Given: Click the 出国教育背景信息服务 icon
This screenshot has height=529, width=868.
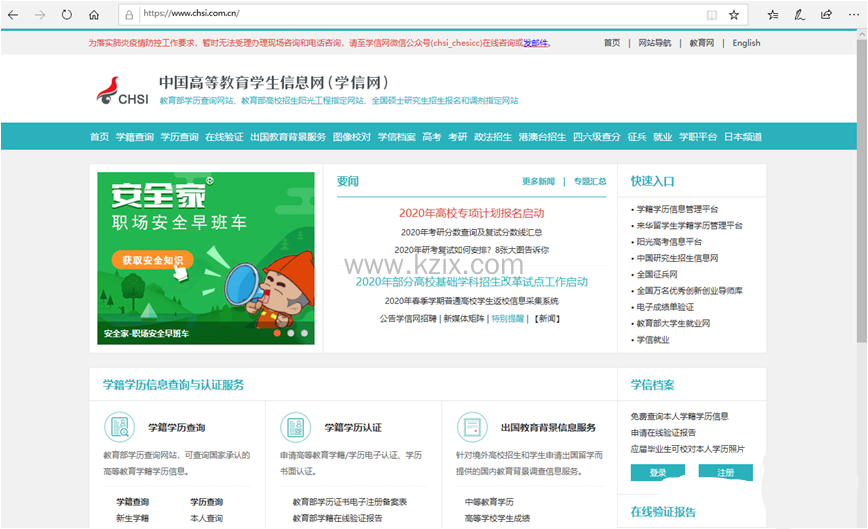Looking at the screenshot, I should click(472, 427).
